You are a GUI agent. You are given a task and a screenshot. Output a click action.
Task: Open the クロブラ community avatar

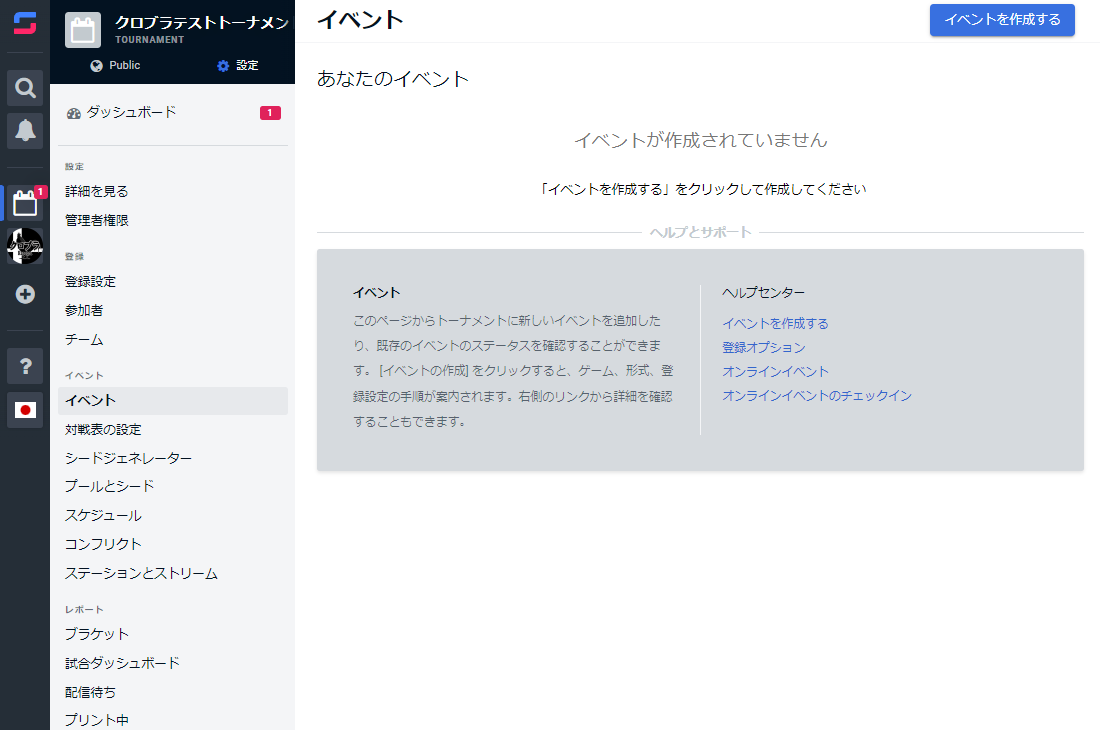[25, 246]
